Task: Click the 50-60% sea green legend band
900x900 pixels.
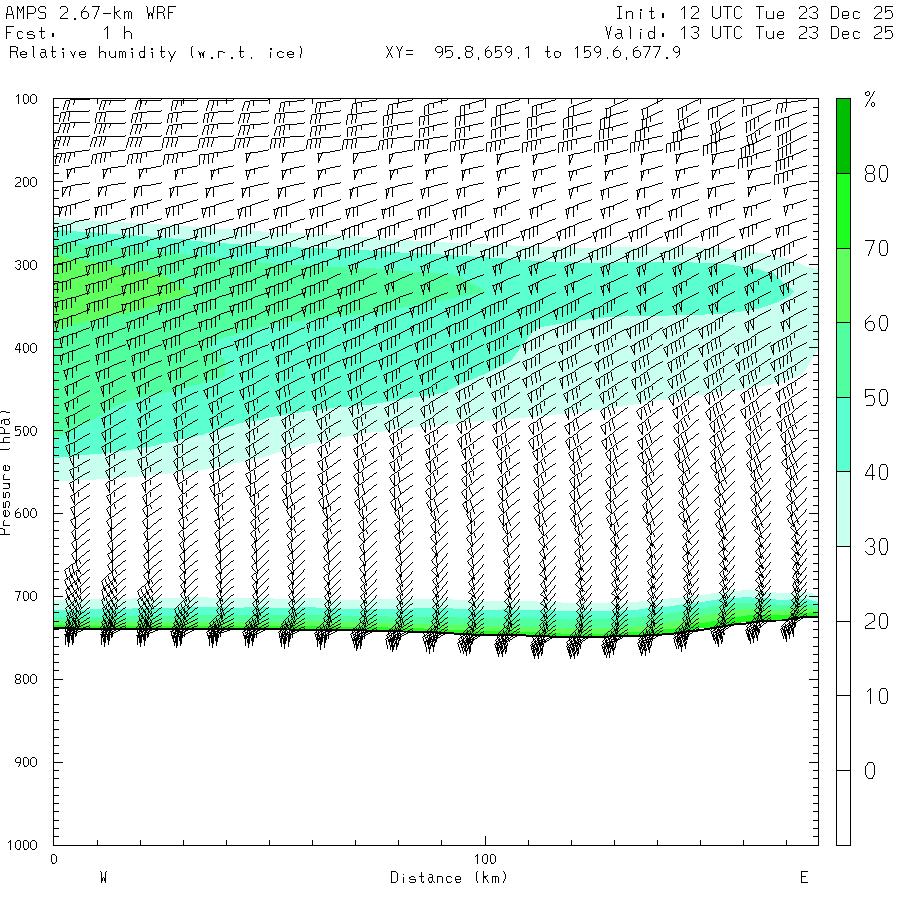Action: tap(843, 360)
